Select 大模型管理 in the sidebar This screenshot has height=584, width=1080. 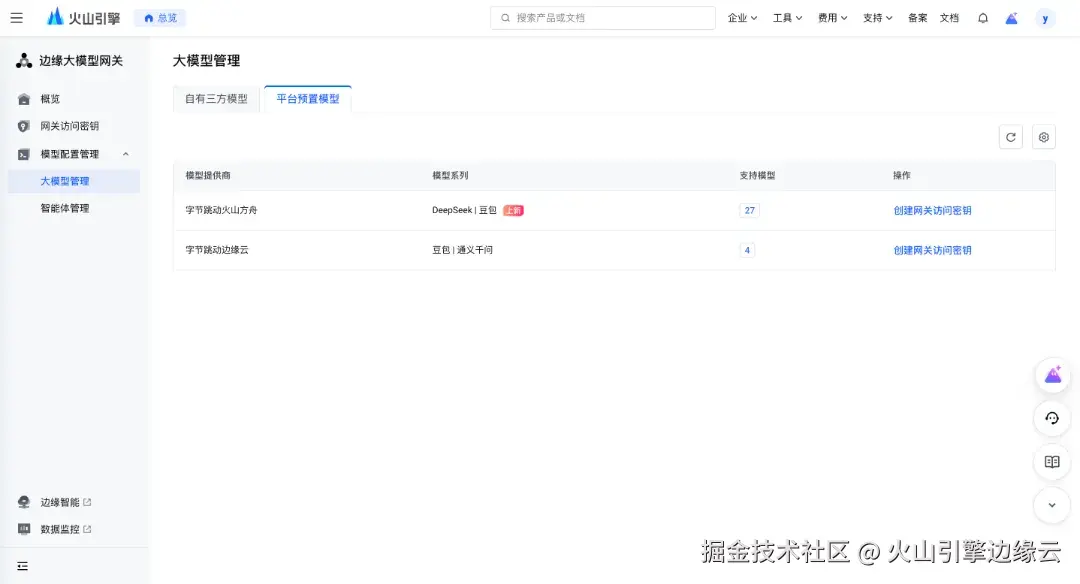(x=74, y=181)
